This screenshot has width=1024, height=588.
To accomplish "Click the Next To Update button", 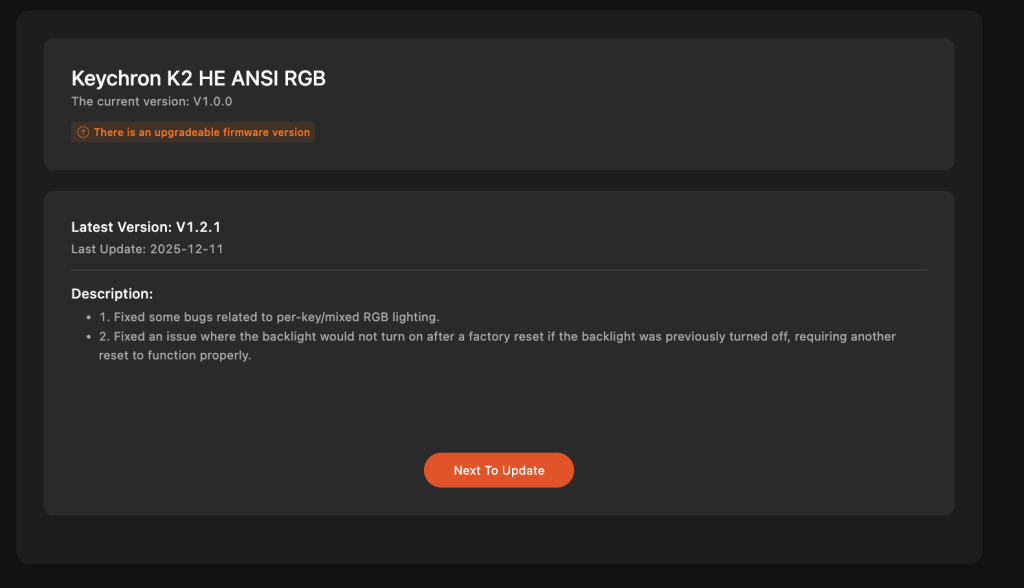I will (498, 470).
